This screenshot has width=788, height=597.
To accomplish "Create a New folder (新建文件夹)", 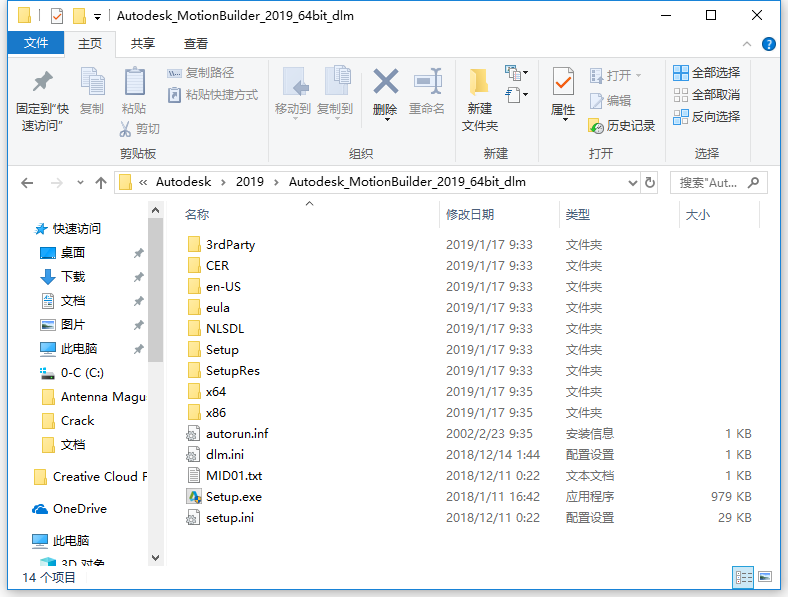I will tap(479, 100).
